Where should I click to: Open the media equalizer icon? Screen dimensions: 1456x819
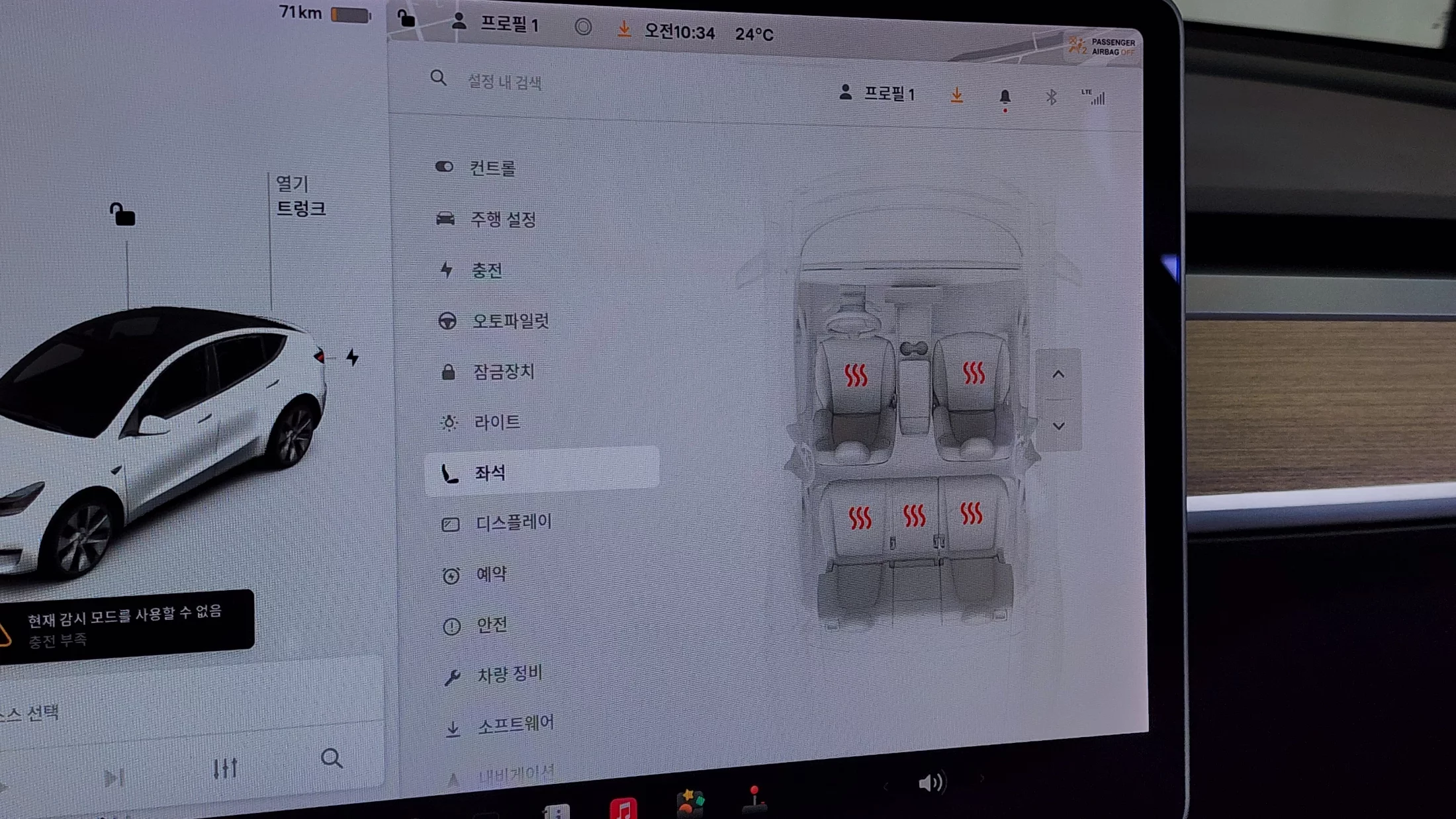(225, 769)
